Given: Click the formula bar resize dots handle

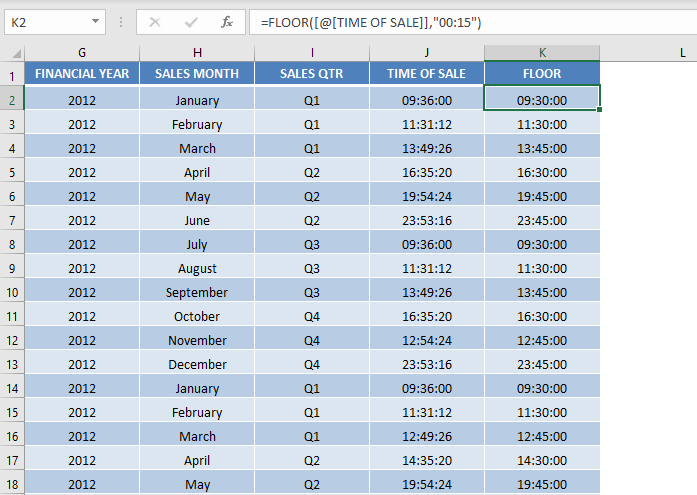Looking at the screenshot, I should (x=121, y=22).
